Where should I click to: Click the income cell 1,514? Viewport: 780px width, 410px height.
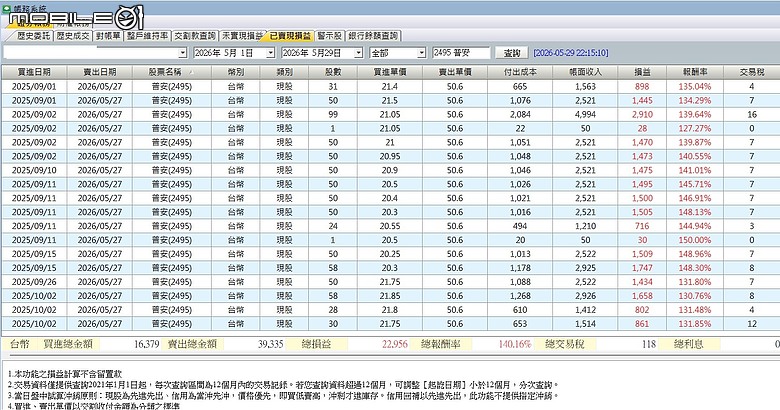coord(585,323)
